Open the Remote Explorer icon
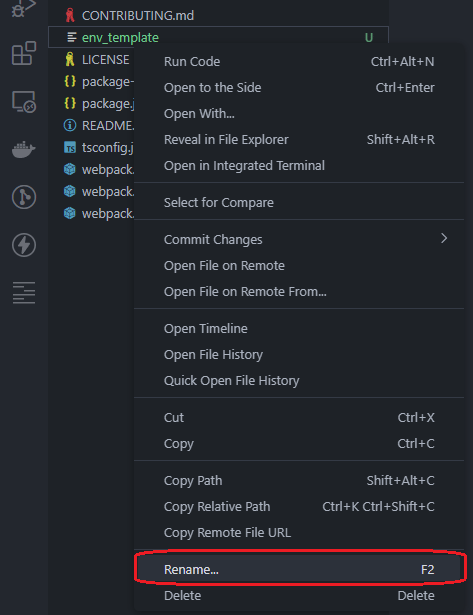 24,102
